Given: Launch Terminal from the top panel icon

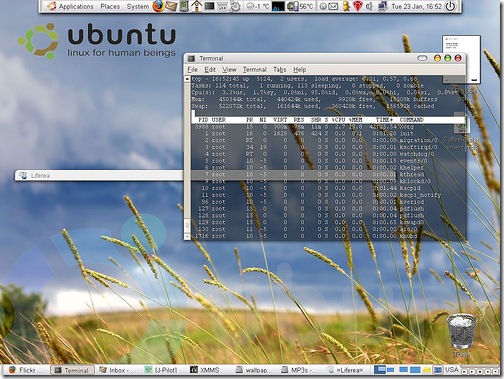Looking at the screenshot, I should pyautogui.click(x=209, y=6).
